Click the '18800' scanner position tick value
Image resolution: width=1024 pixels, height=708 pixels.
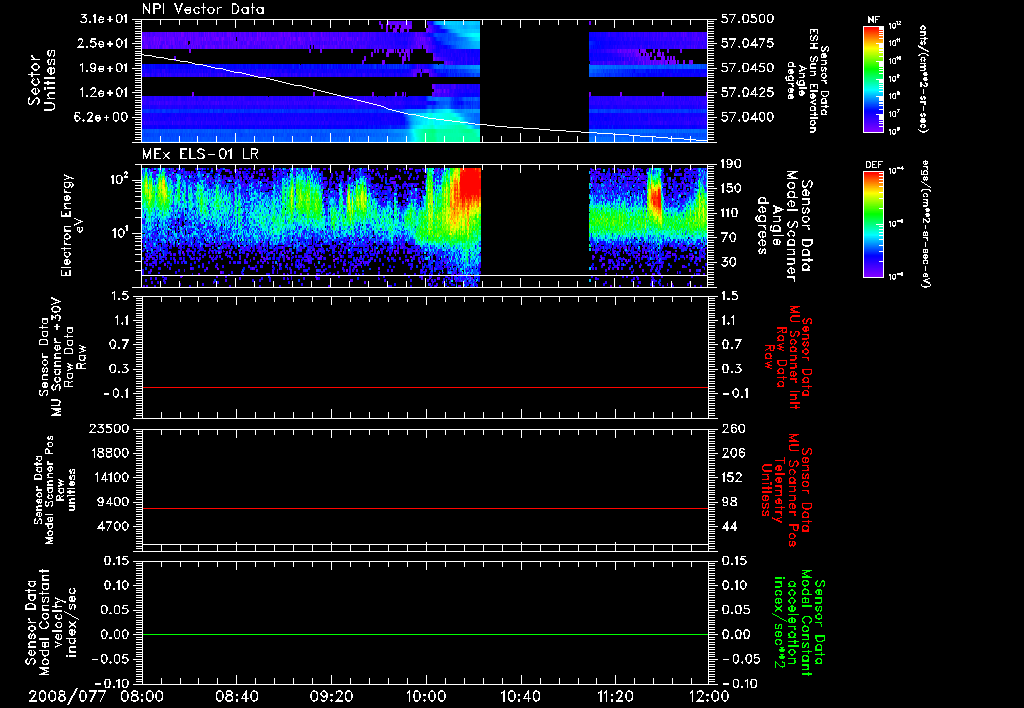[108, 453]
